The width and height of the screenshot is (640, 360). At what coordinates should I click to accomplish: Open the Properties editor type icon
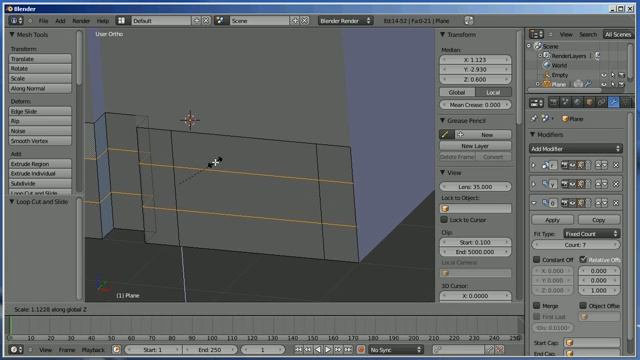pyautogui.click(x=536, y=103)
